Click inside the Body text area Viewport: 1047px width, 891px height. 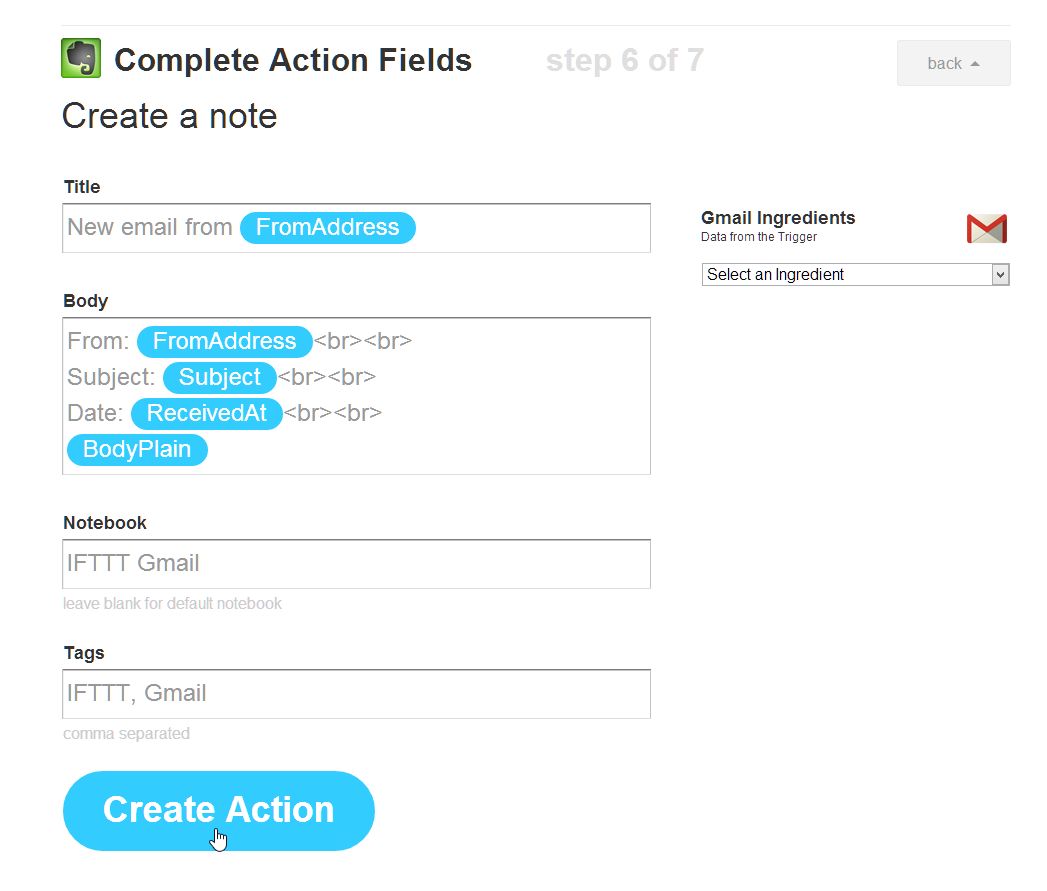coord(357,396)
